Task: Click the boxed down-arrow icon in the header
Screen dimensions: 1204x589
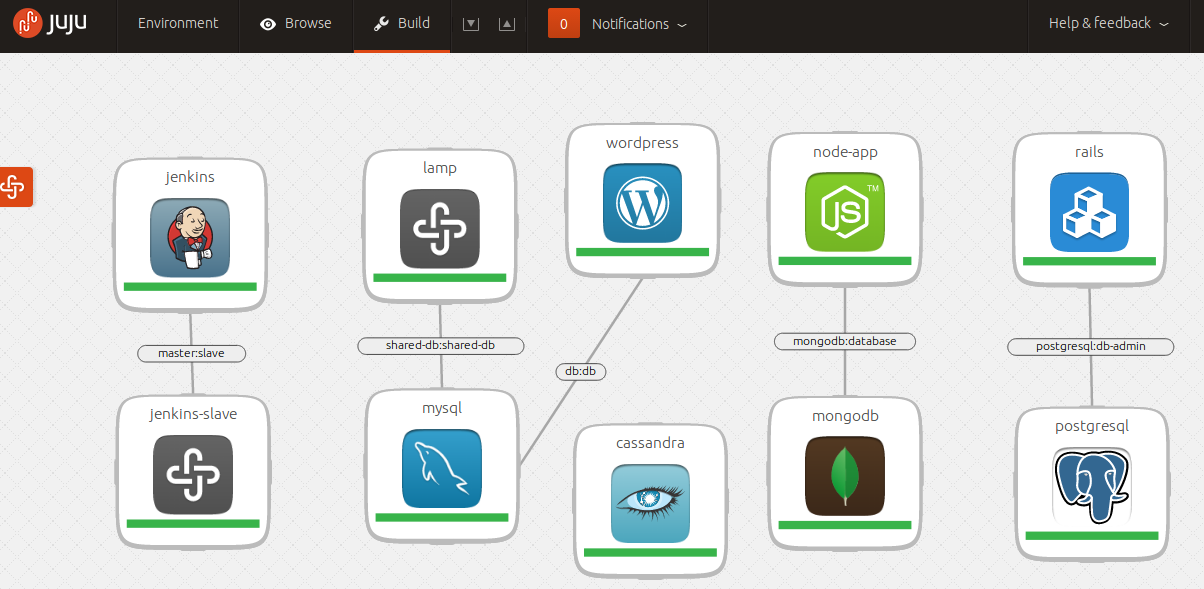Action: (471, 24)
